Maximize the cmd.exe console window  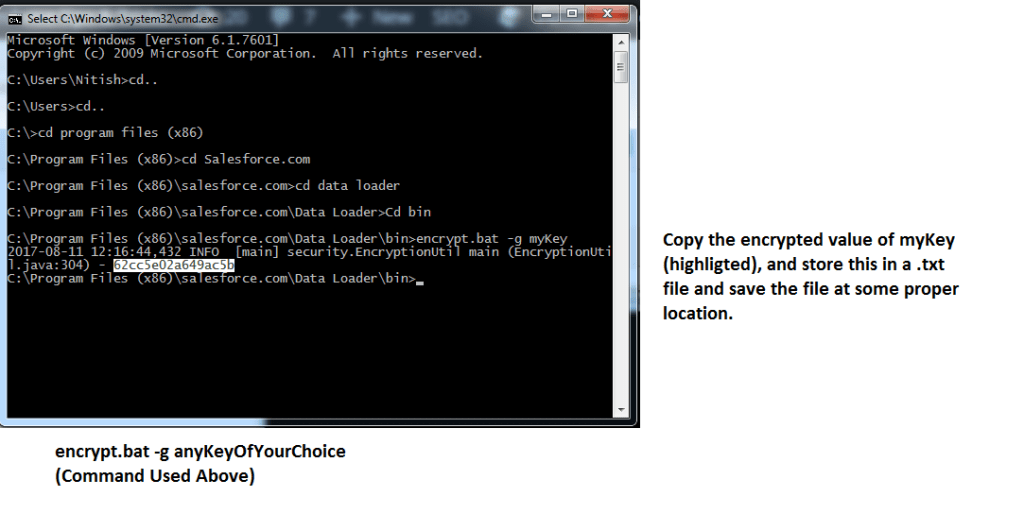572,14
